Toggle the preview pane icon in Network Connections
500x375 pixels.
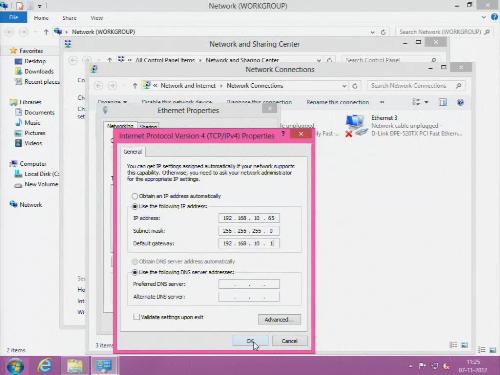(443, 102)
